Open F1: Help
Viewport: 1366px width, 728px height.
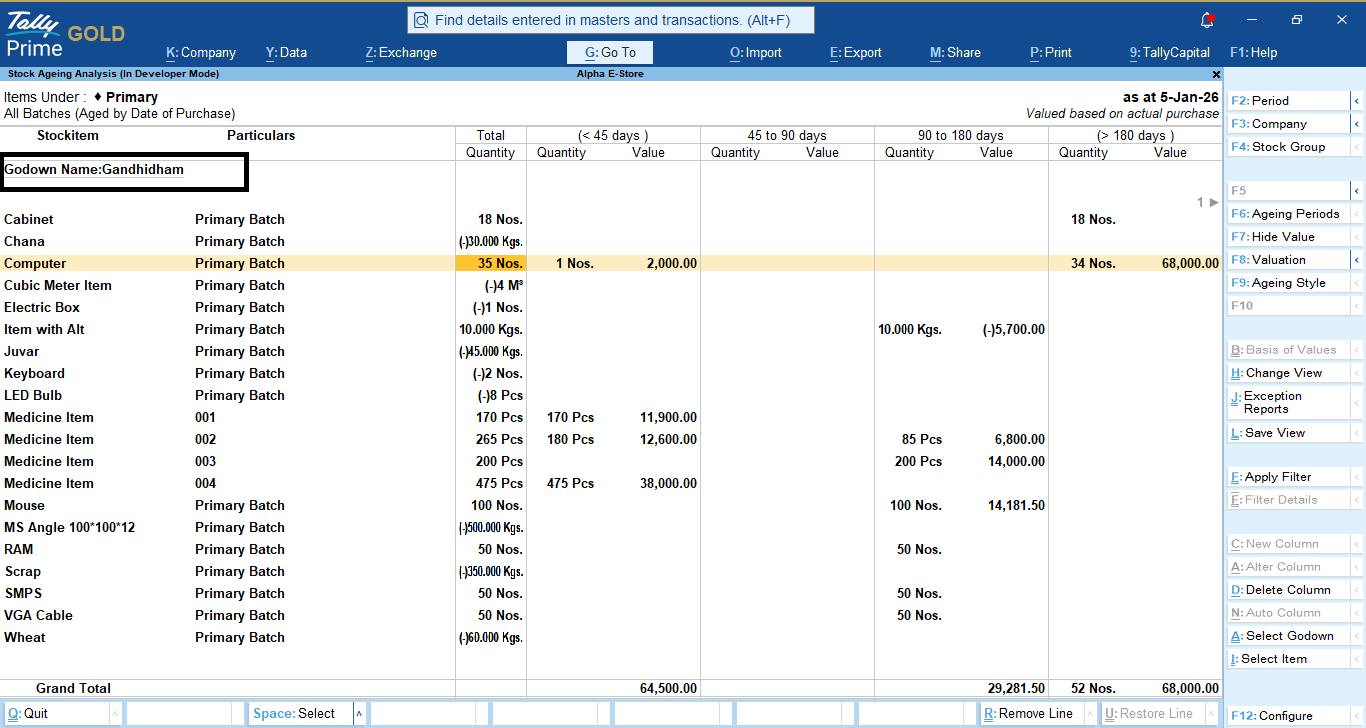pyautogui.click(x=1254, y=53)
